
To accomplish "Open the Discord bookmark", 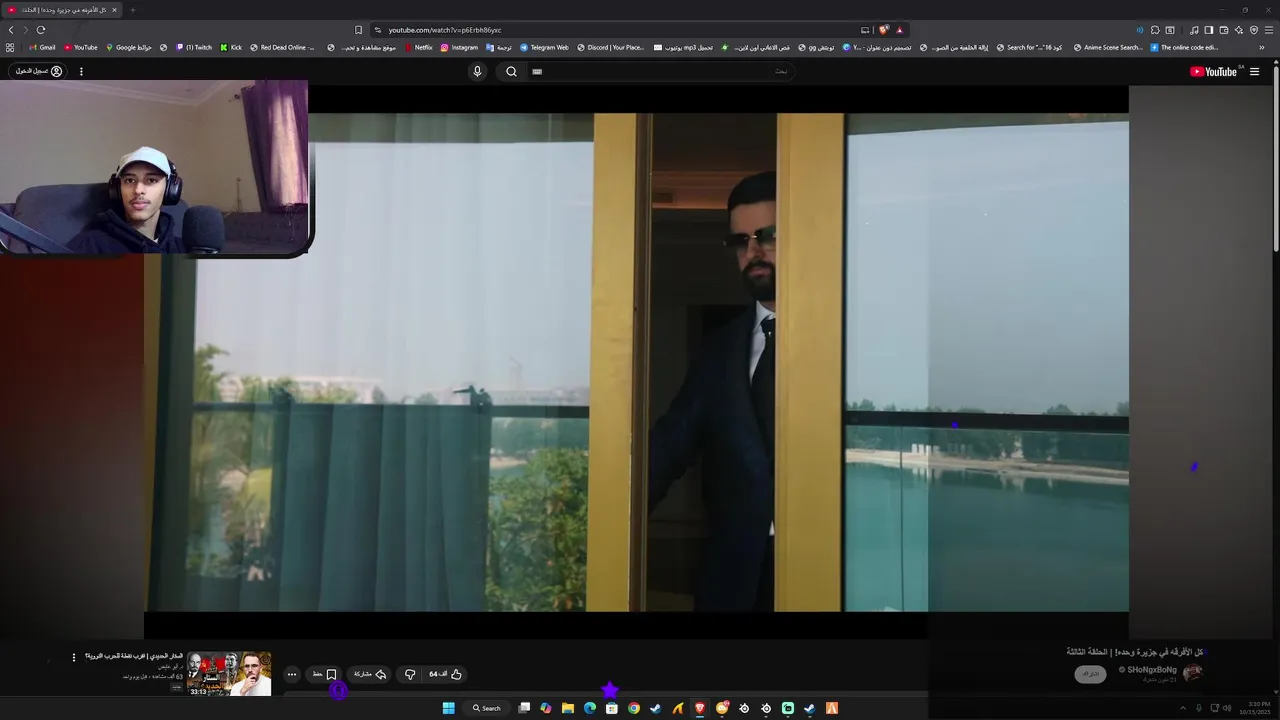I will pos(611,47).
